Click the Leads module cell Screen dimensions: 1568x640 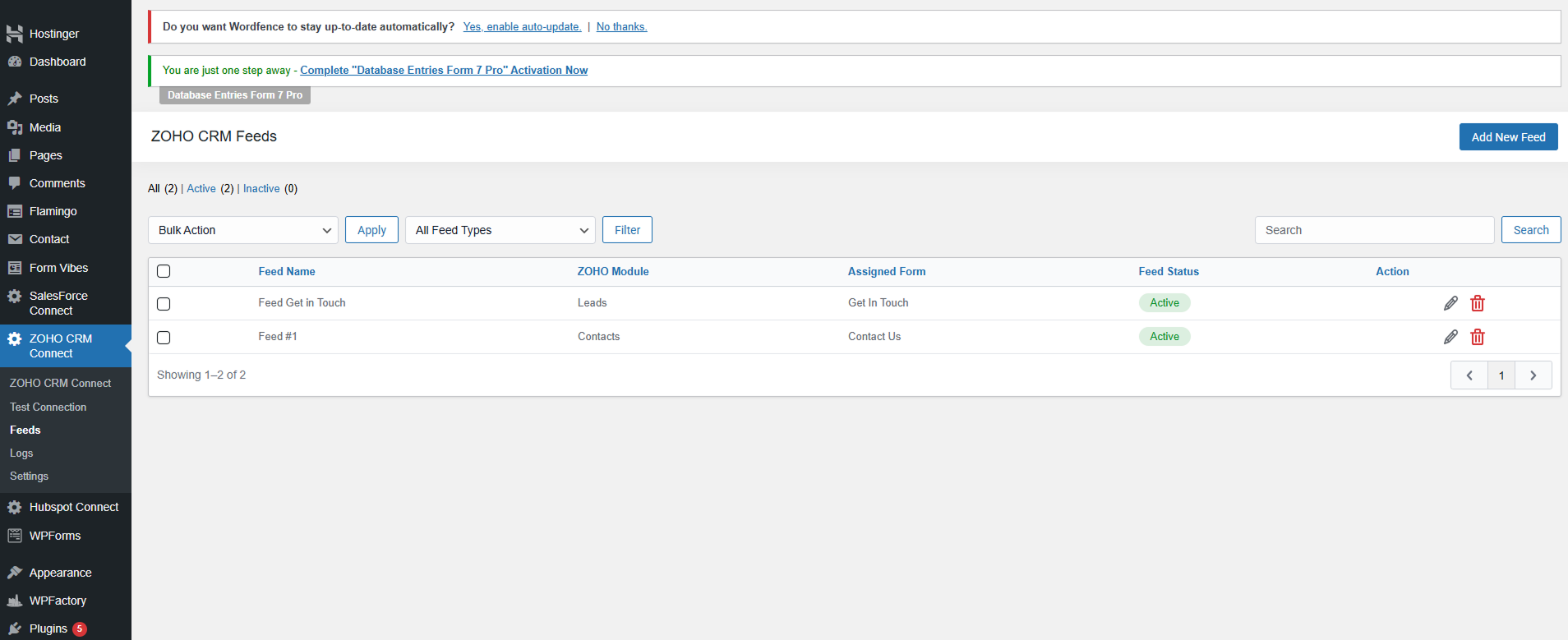click(592, 303)
